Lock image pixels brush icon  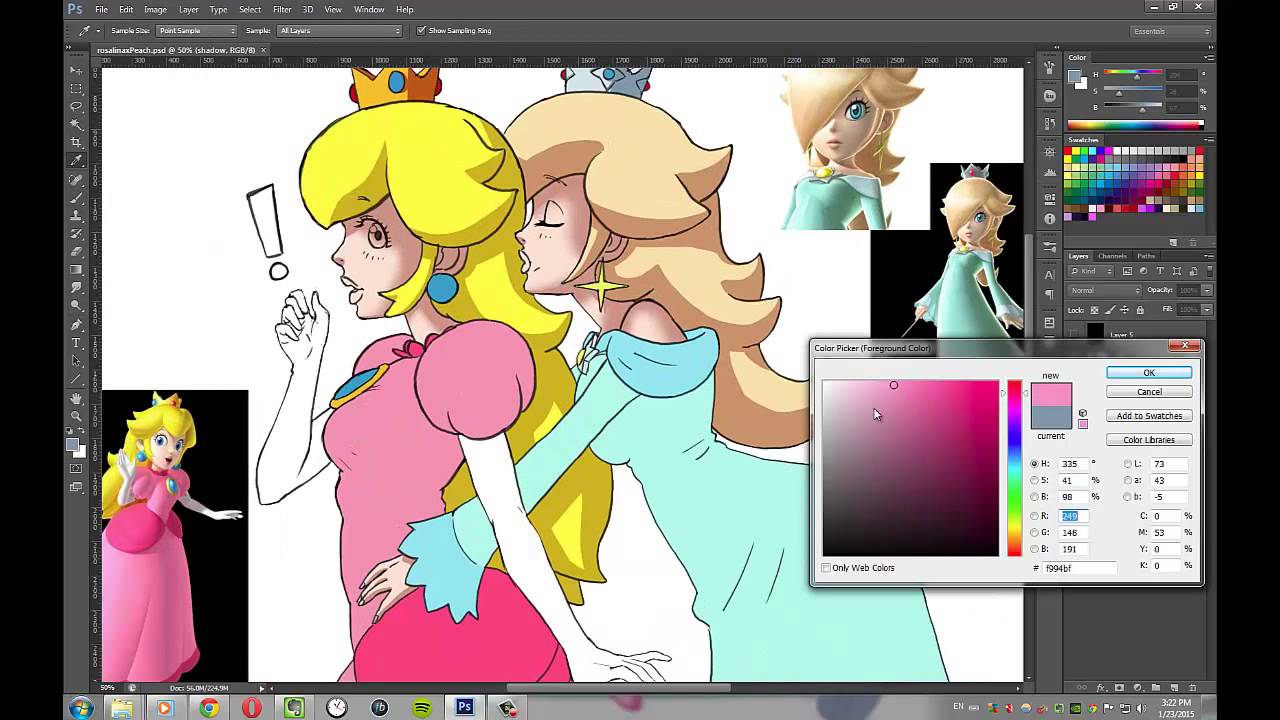tap(1110, 310)
